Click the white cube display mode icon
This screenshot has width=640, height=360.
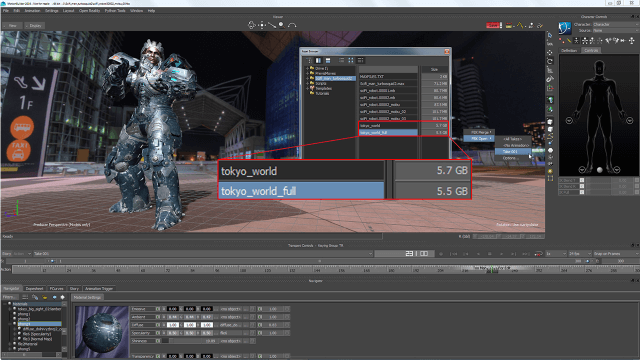pos(550,122)
